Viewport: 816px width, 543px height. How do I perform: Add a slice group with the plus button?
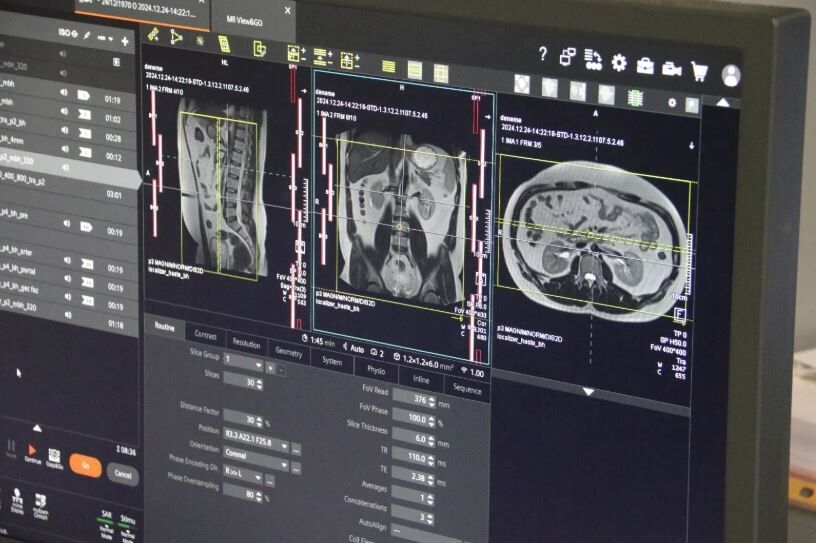click(x=271, y=369)
